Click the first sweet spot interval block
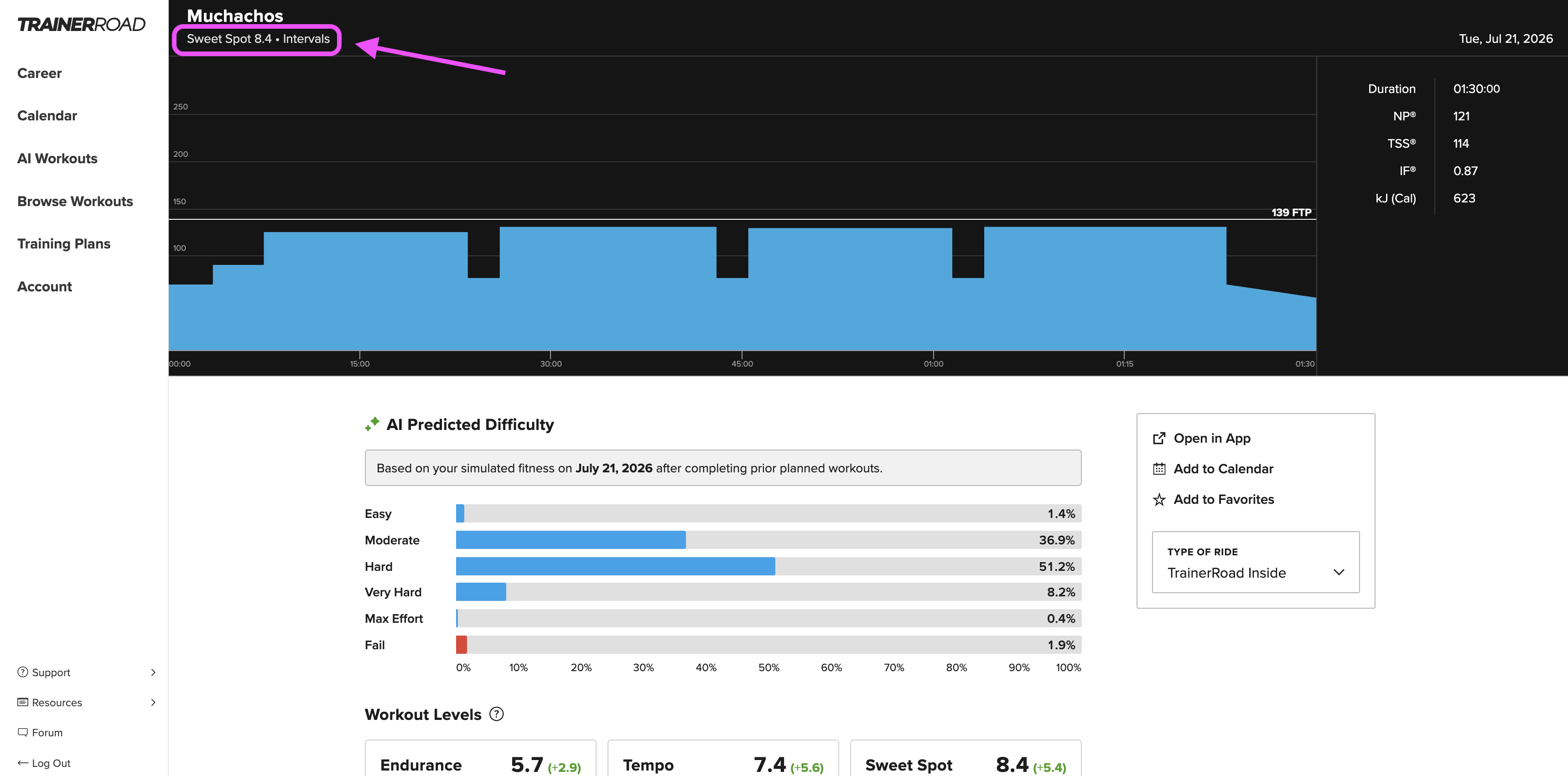1568x776 pixels. click(366, 291)
